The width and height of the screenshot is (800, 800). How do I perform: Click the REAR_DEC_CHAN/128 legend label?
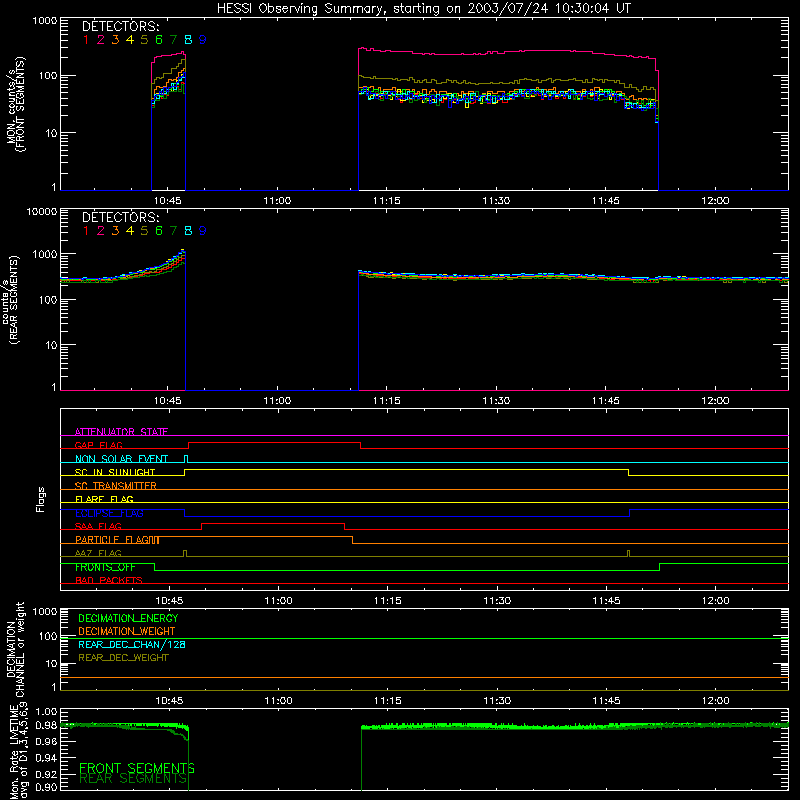[132, 645]
